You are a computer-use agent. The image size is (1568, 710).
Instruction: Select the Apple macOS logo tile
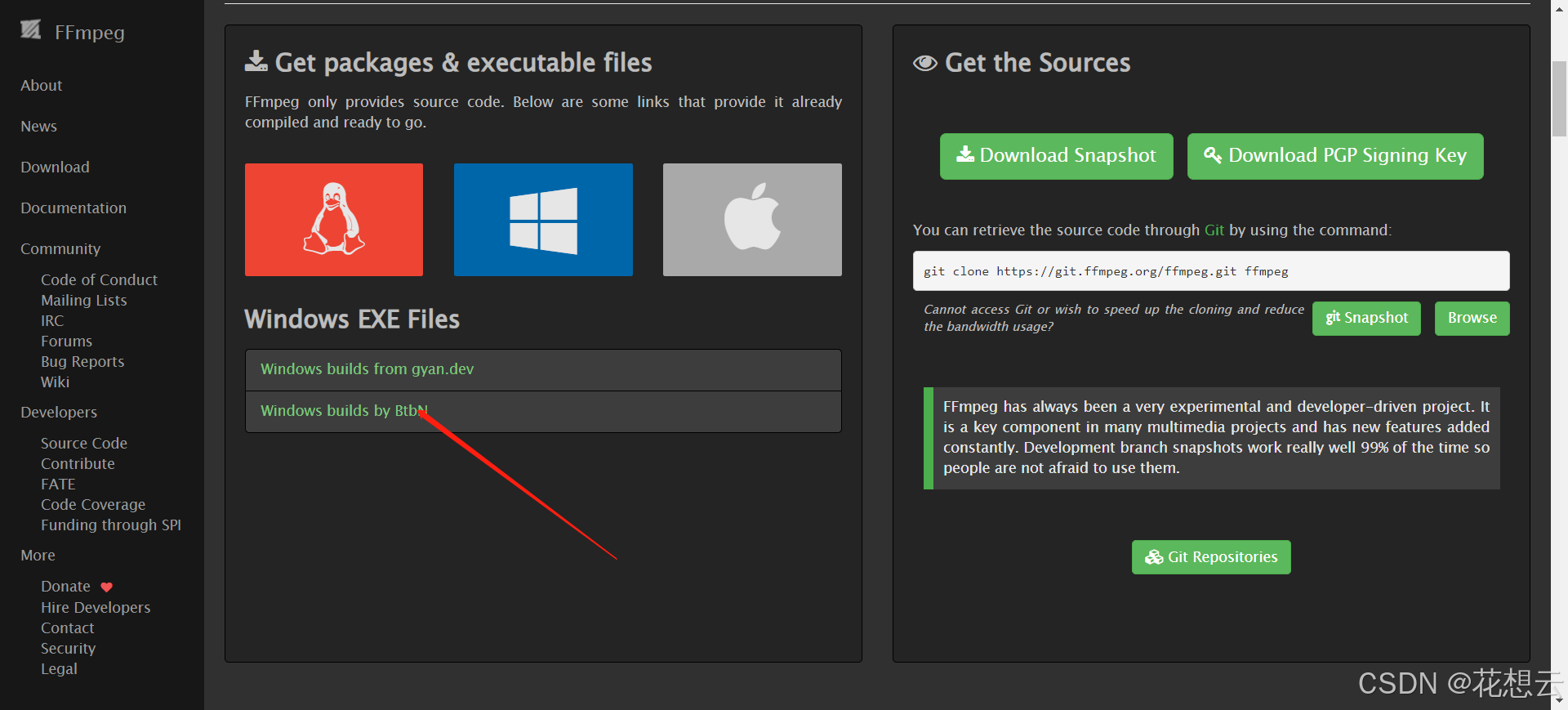point(752,220)
